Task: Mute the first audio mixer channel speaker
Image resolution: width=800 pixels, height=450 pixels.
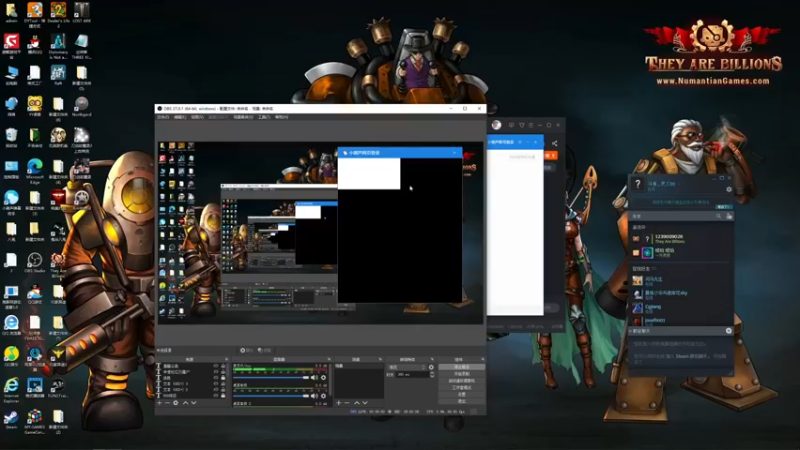Action: point(314,378)
